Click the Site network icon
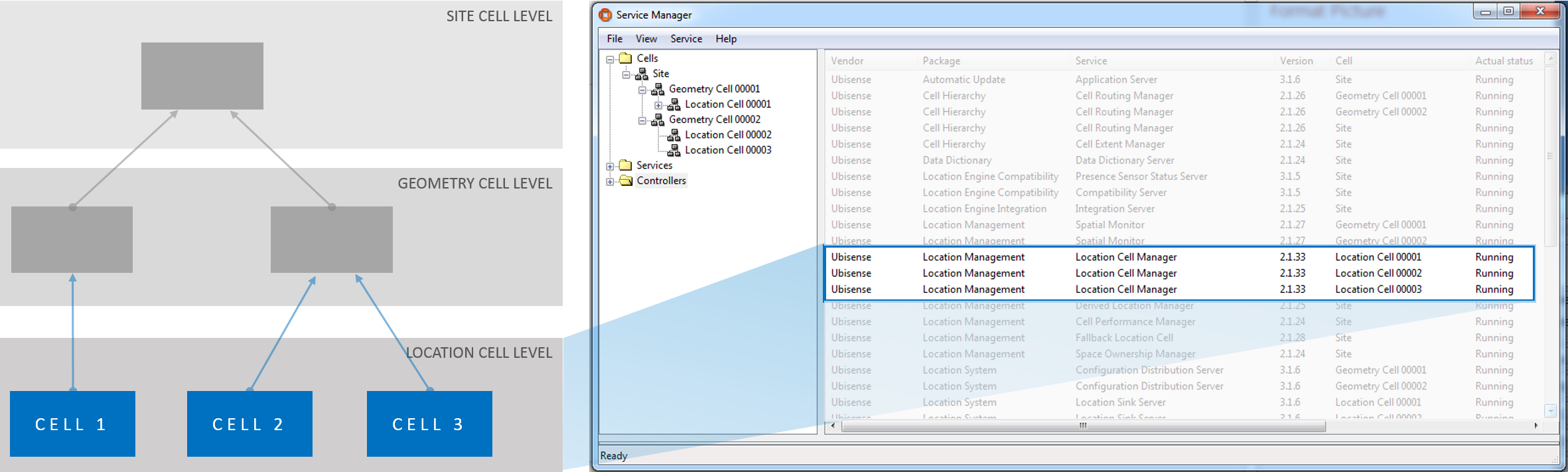The width and height of the screenshot is (1568, 472). pos(641,74)
